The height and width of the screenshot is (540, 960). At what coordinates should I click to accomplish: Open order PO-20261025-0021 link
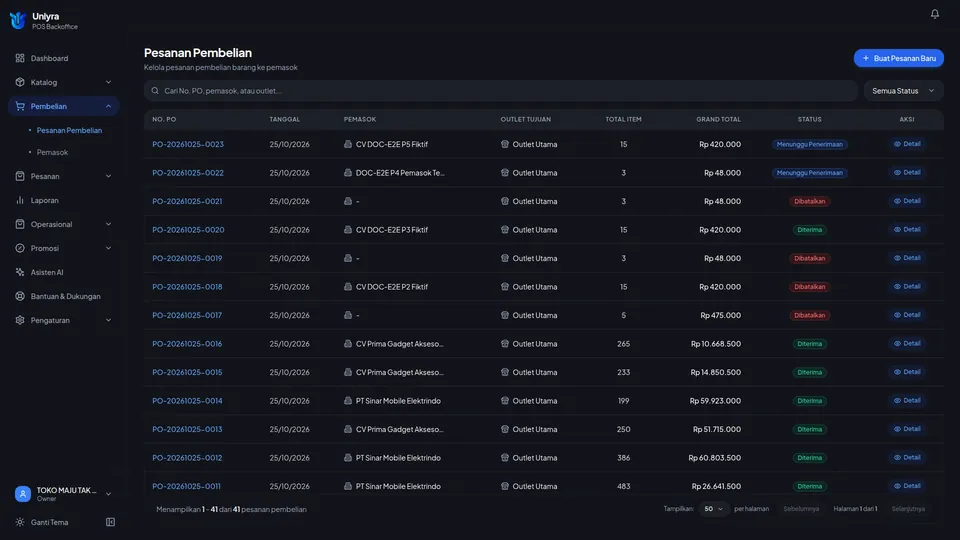[187, 201]
